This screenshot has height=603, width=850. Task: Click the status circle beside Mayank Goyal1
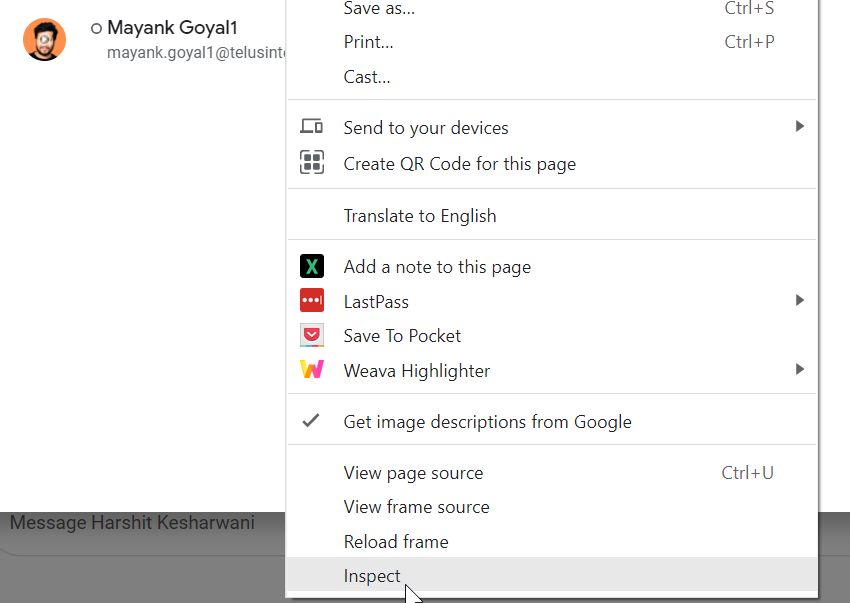tap(96, 29)
